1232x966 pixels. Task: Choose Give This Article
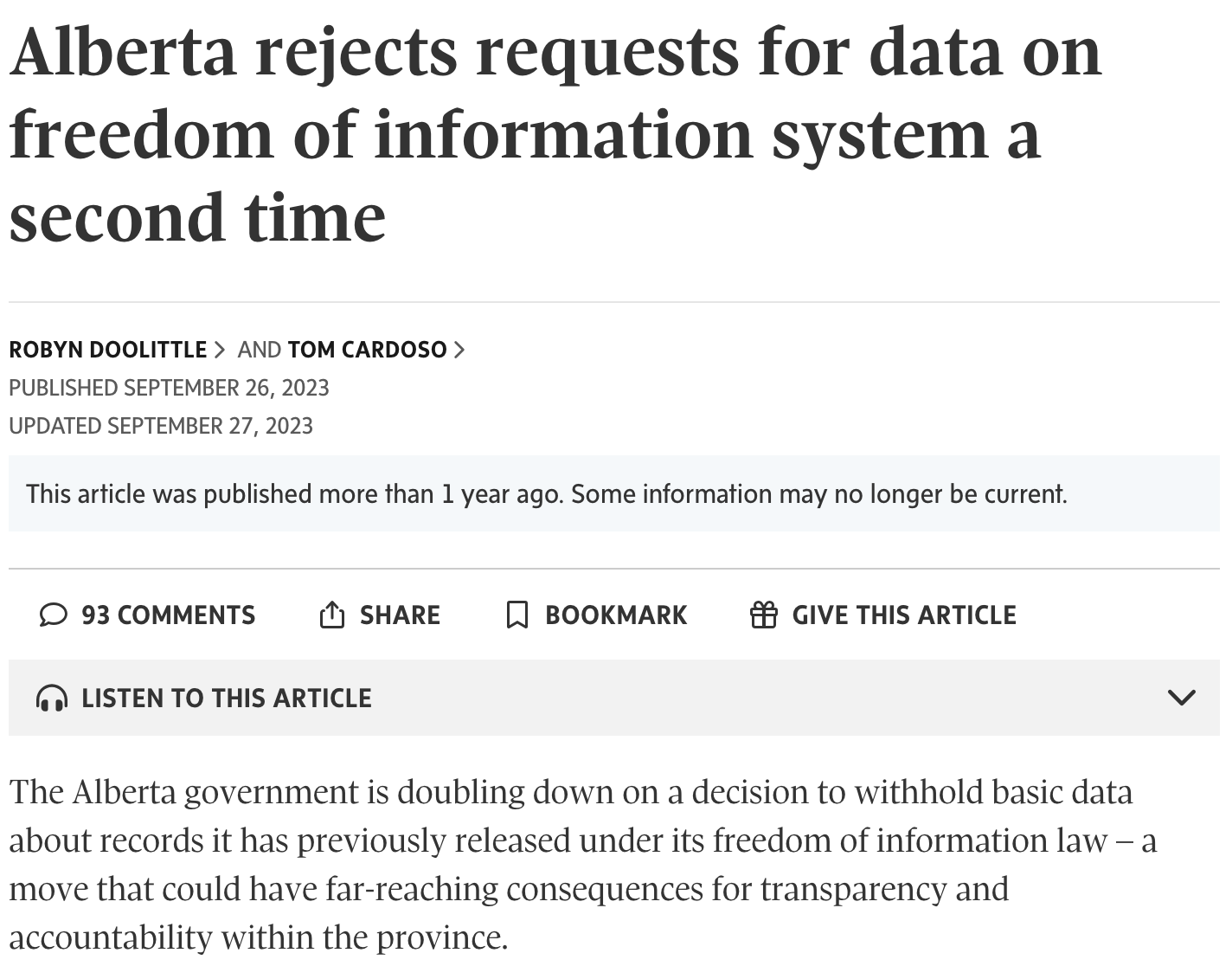click(904, 615)
